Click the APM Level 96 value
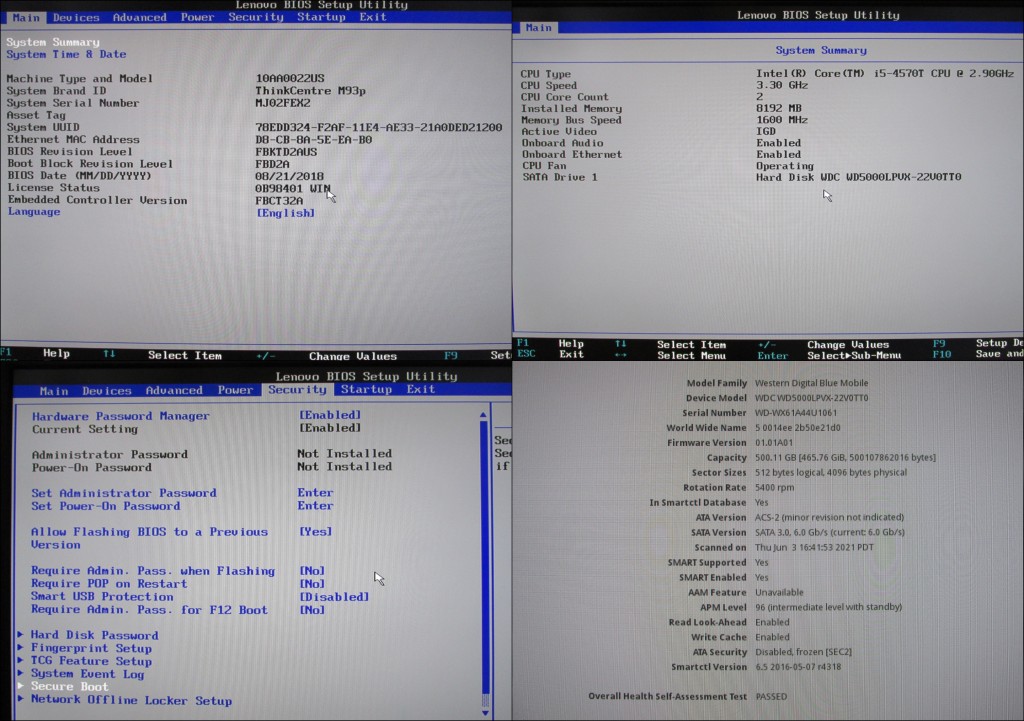Viewport: 1024px width, 721px height. point(828,607)
